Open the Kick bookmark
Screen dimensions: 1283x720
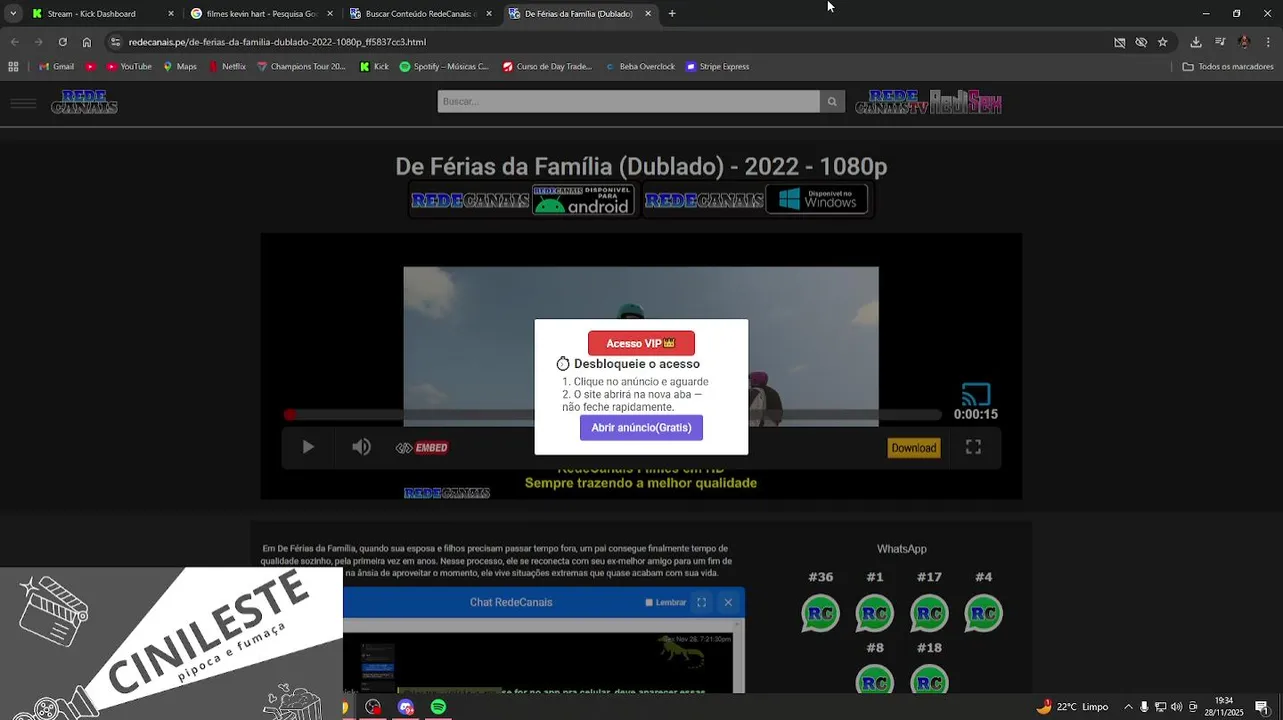tap(375, 67)
